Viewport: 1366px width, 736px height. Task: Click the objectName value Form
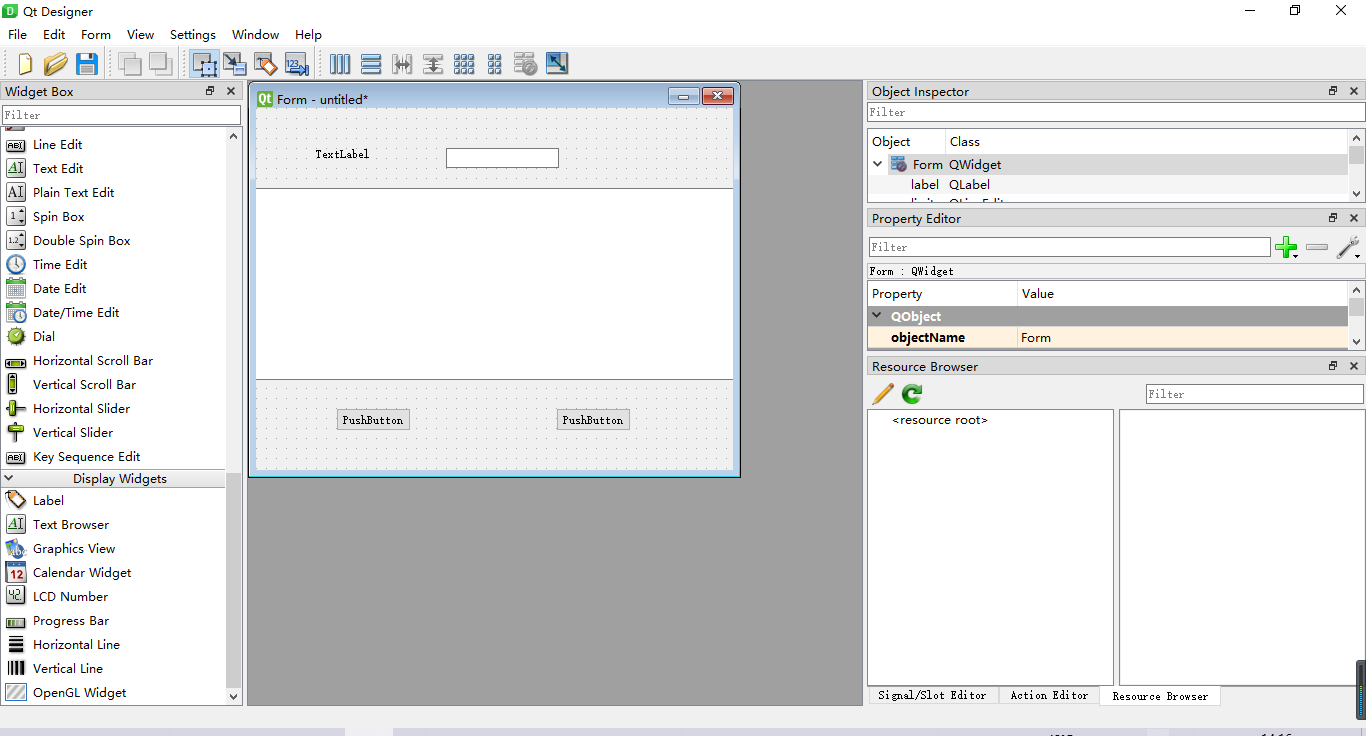[1036, 337]
